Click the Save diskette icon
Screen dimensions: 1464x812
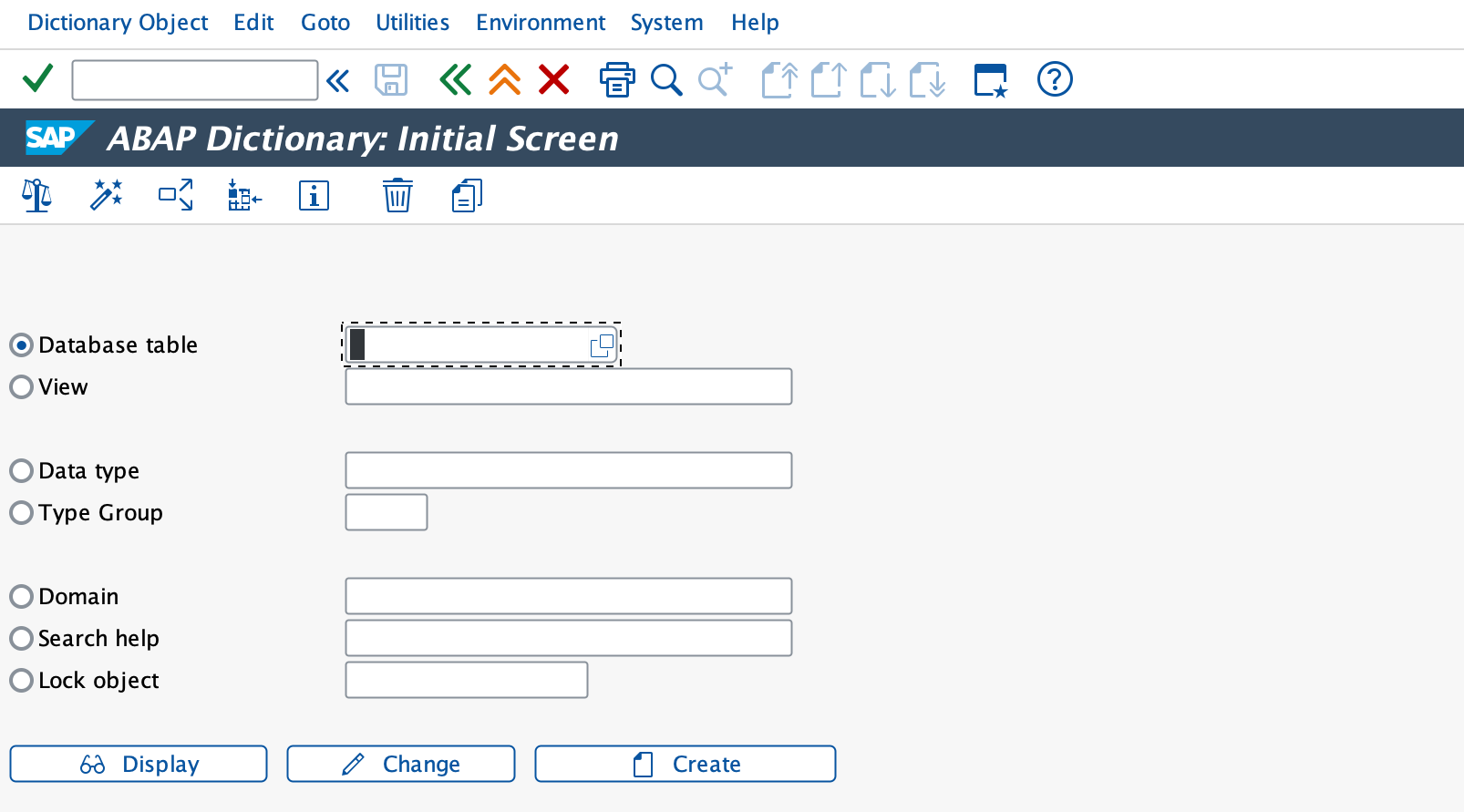click(391, 80)
